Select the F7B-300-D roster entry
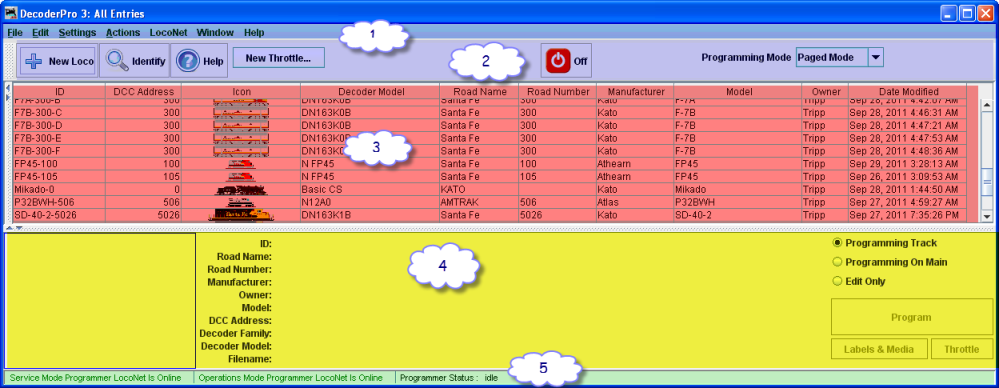Screen dimensions: 999x388 click(491, 126)
